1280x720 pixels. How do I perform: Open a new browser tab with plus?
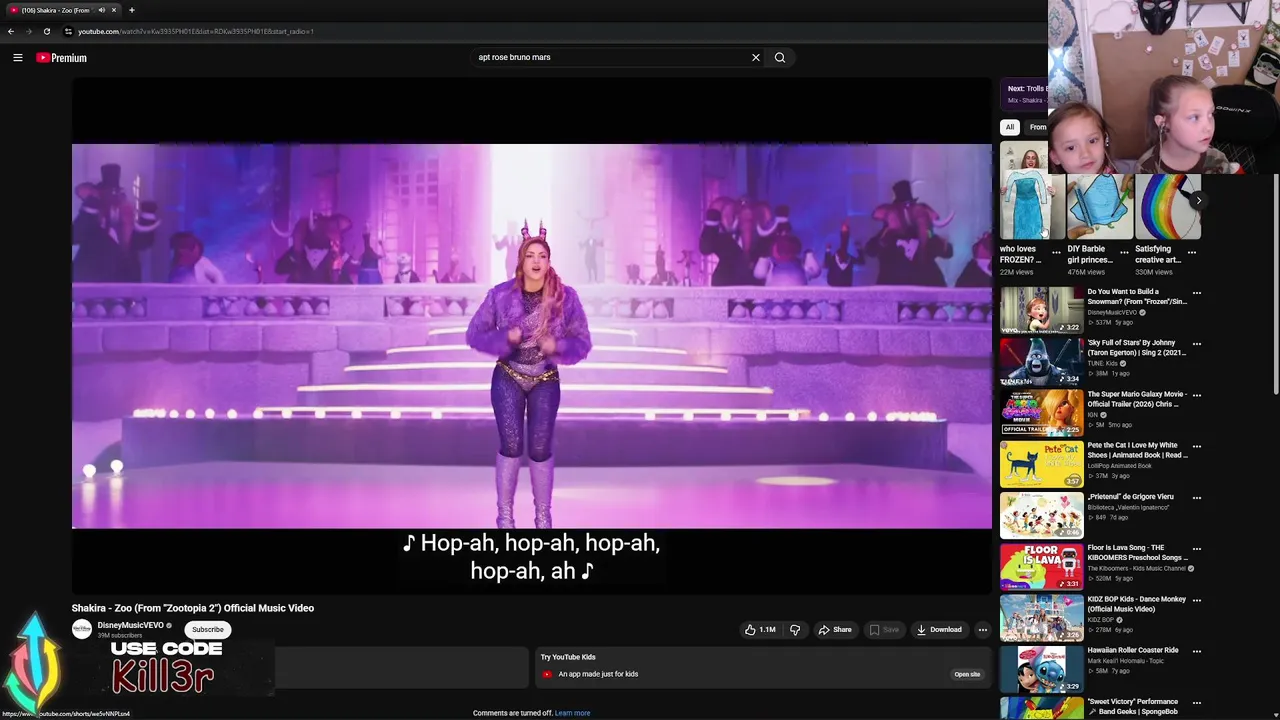[x=131, y=10]
